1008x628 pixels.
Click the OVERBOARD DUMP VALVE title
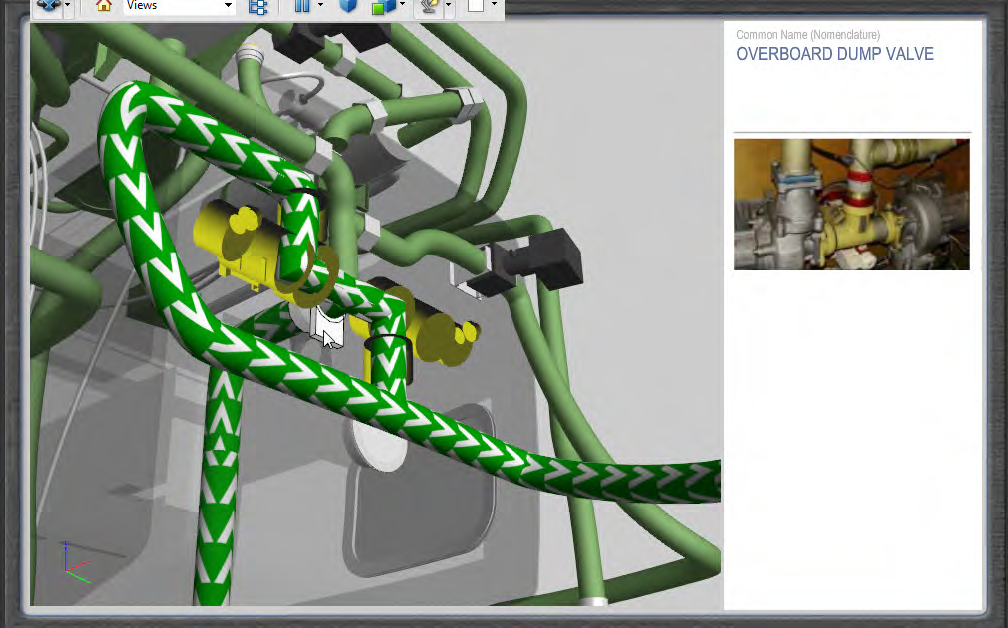coord(834,54)
